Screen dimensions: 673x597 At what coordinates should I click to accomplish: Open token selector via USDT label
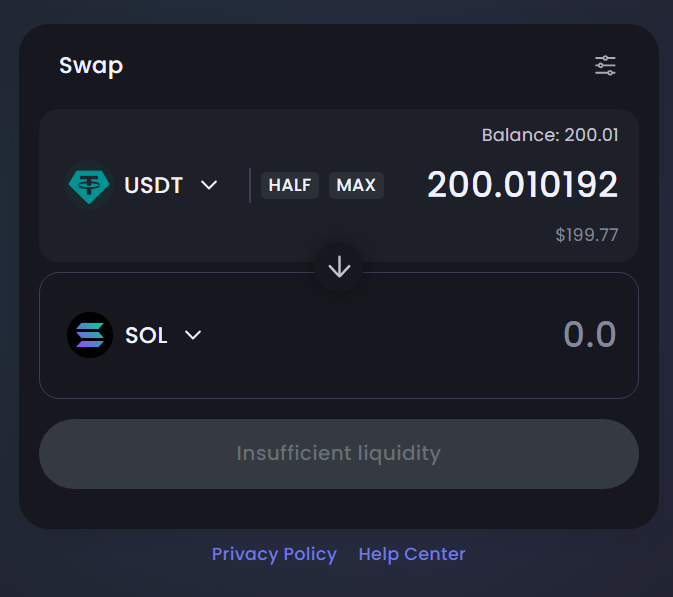coord(154,185)
